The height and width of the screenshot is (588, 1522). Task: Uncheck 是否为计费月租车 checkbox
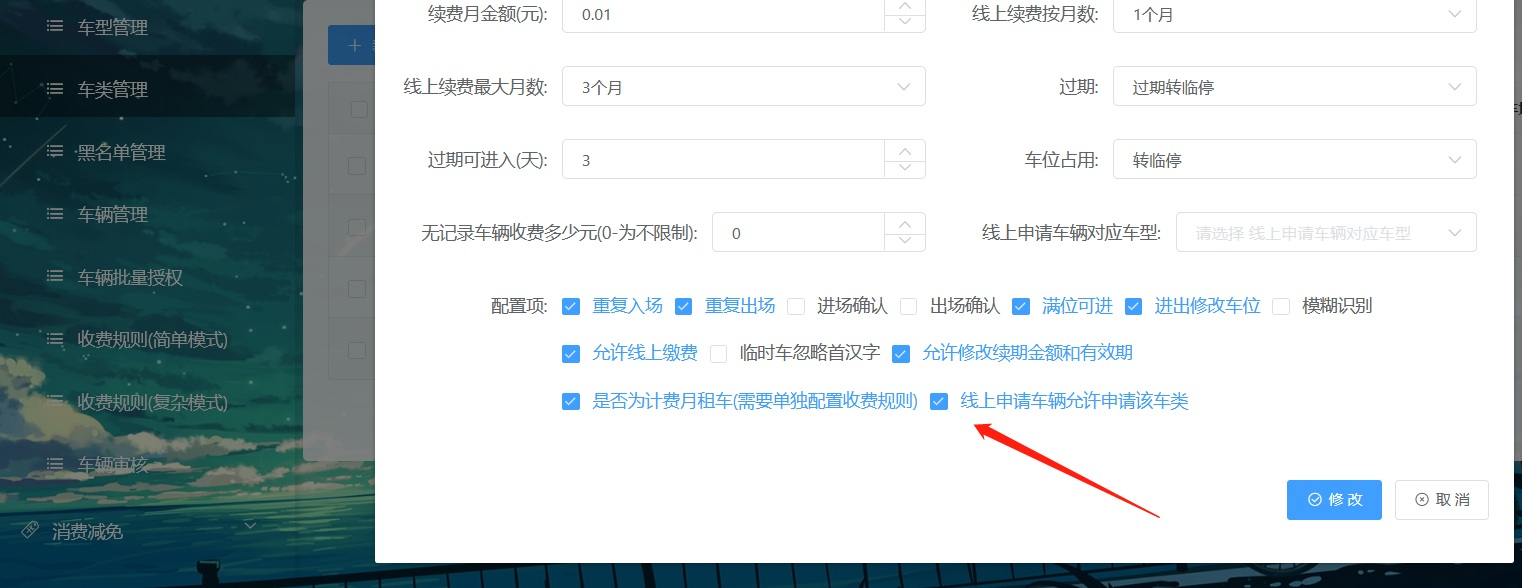coord(571,401)
